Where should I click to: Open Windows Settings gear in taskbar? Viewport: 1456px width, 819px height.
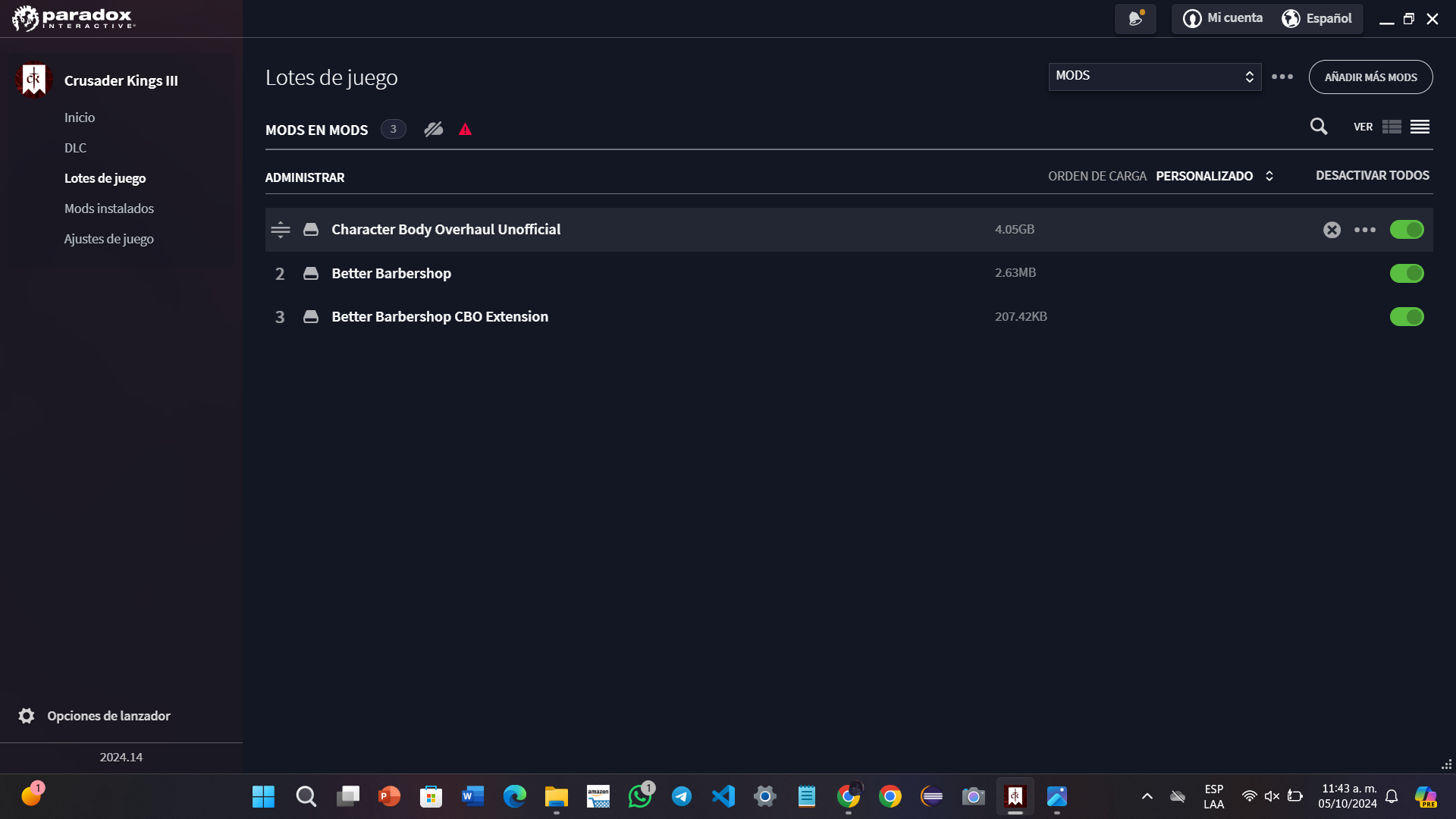click(x=765, y=796)
